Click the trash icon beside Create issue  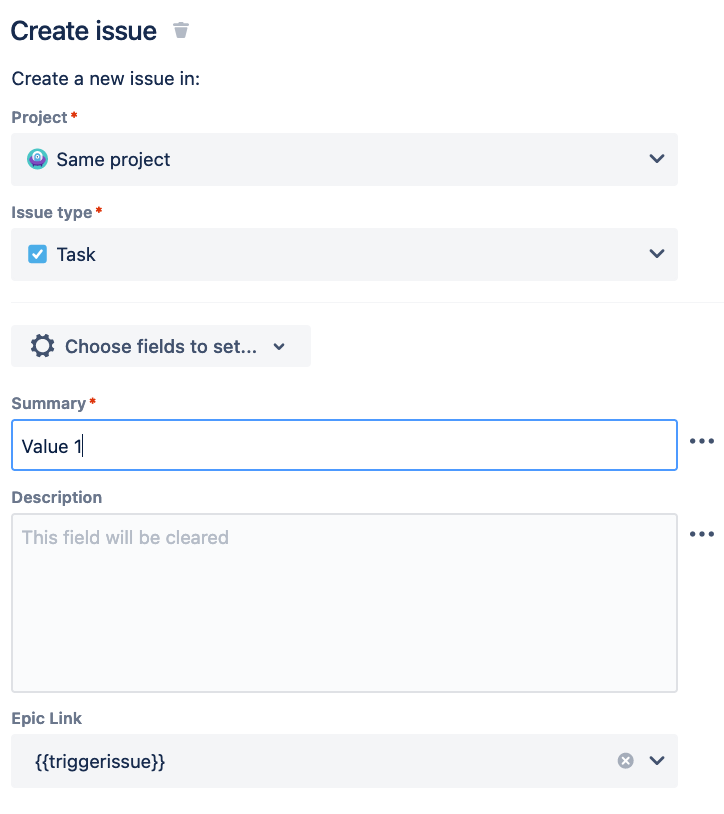(180, 30)
